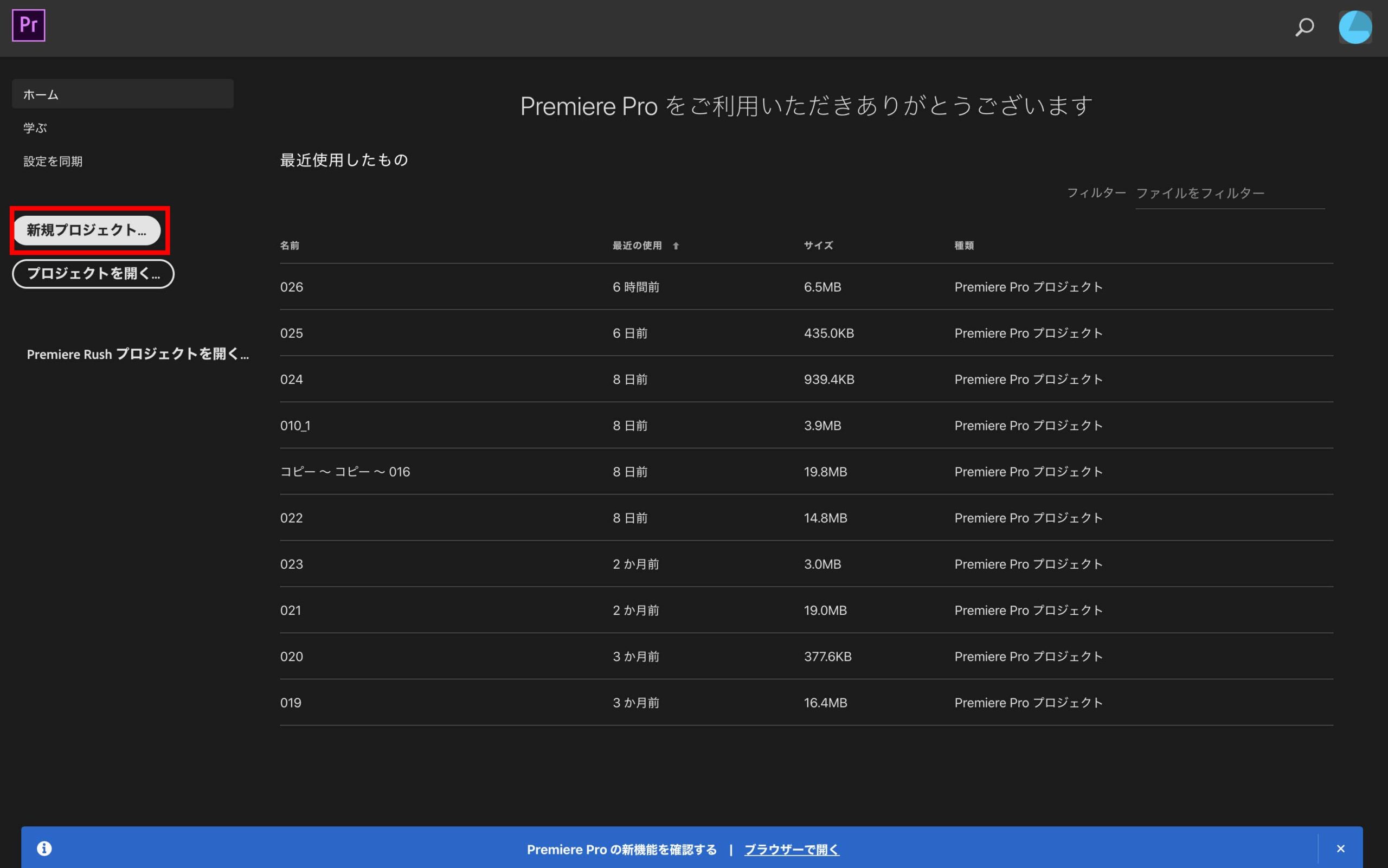This screenshot has height=868, width=1388.
Task: Open recent project 021
Action: point(806,610)
